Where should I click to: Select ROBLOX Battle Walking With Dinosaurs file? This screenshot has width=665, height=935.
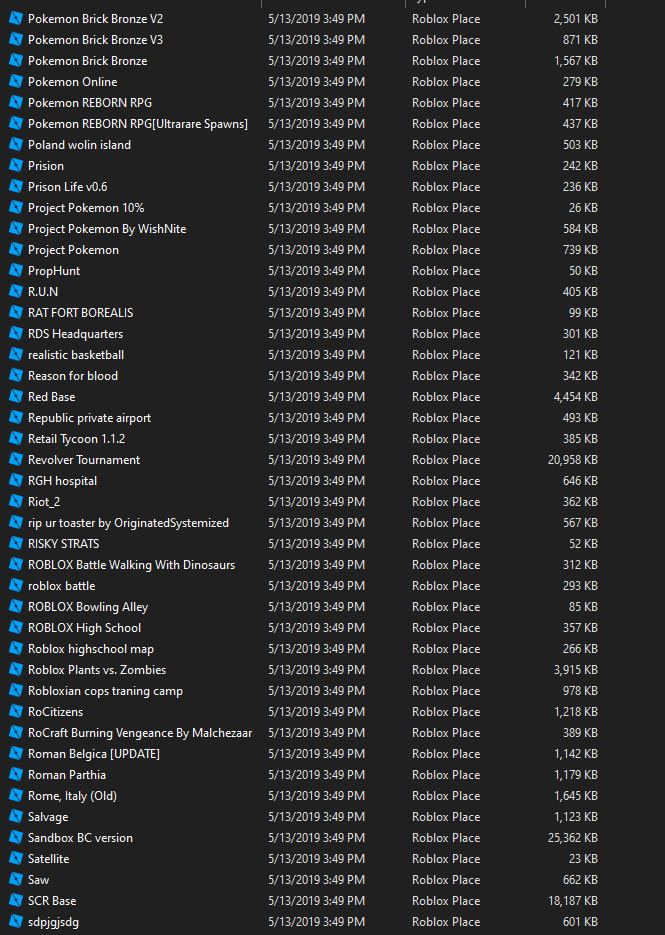point(131,565)
